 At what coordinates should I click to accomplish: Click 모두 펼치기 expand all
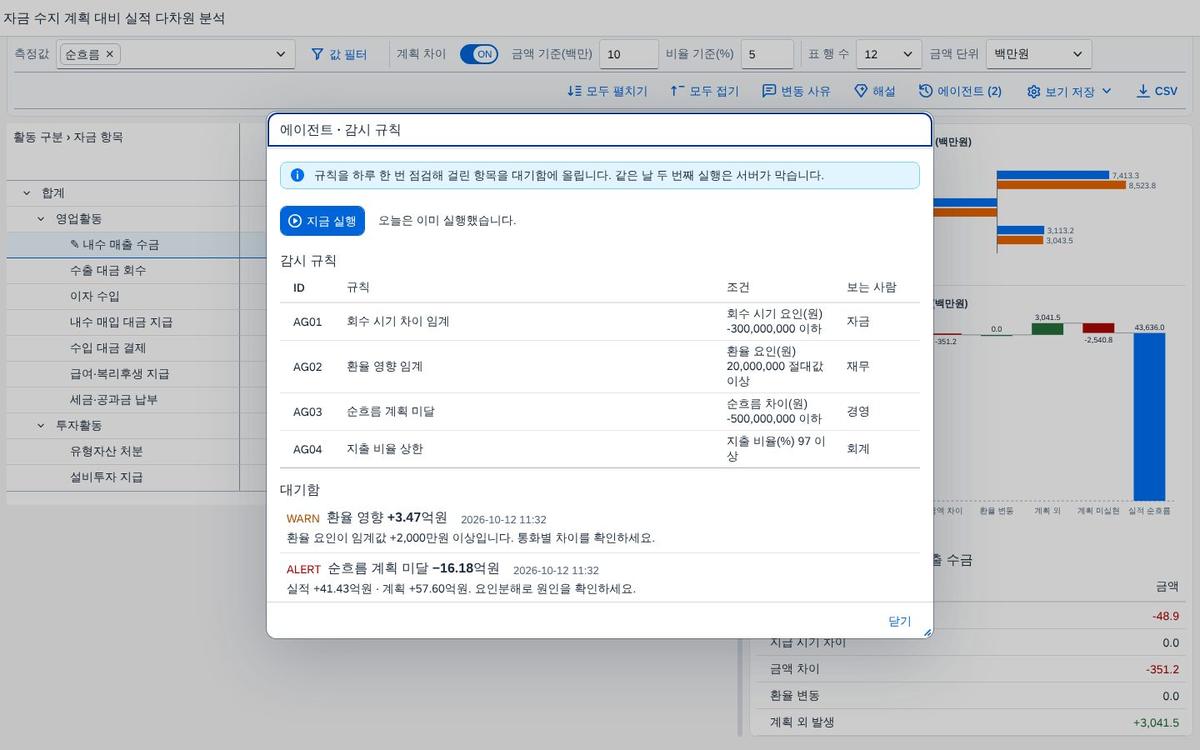click(607, 91)
